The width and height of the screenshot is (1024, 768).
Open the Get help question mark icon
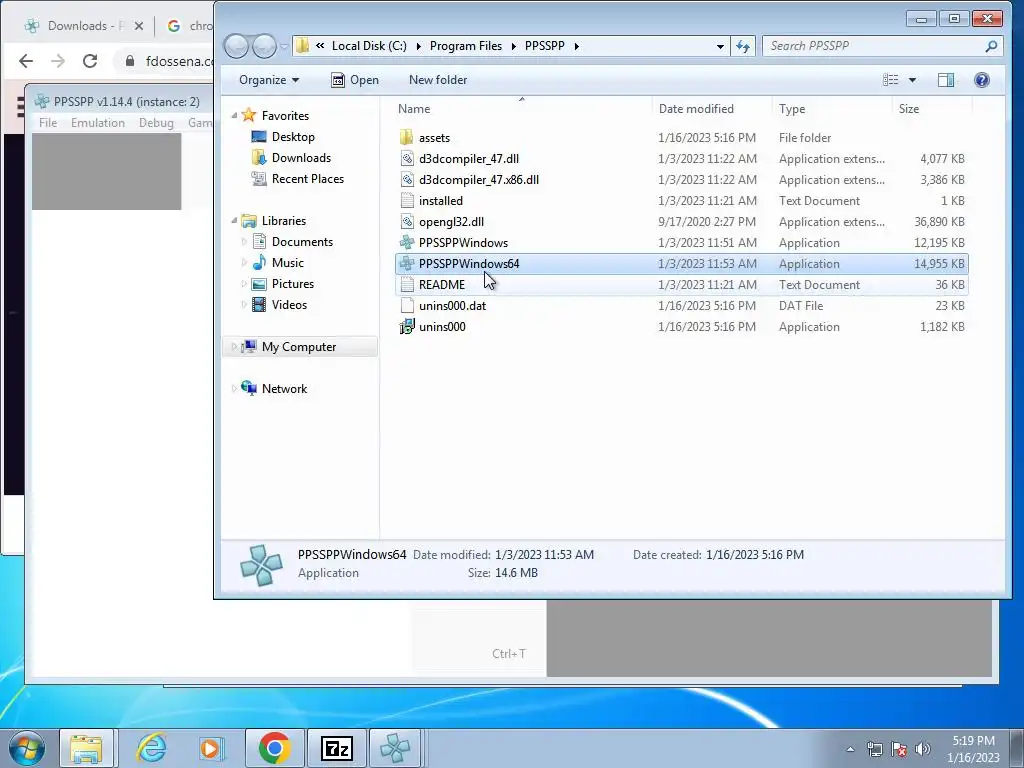[982, 80]
